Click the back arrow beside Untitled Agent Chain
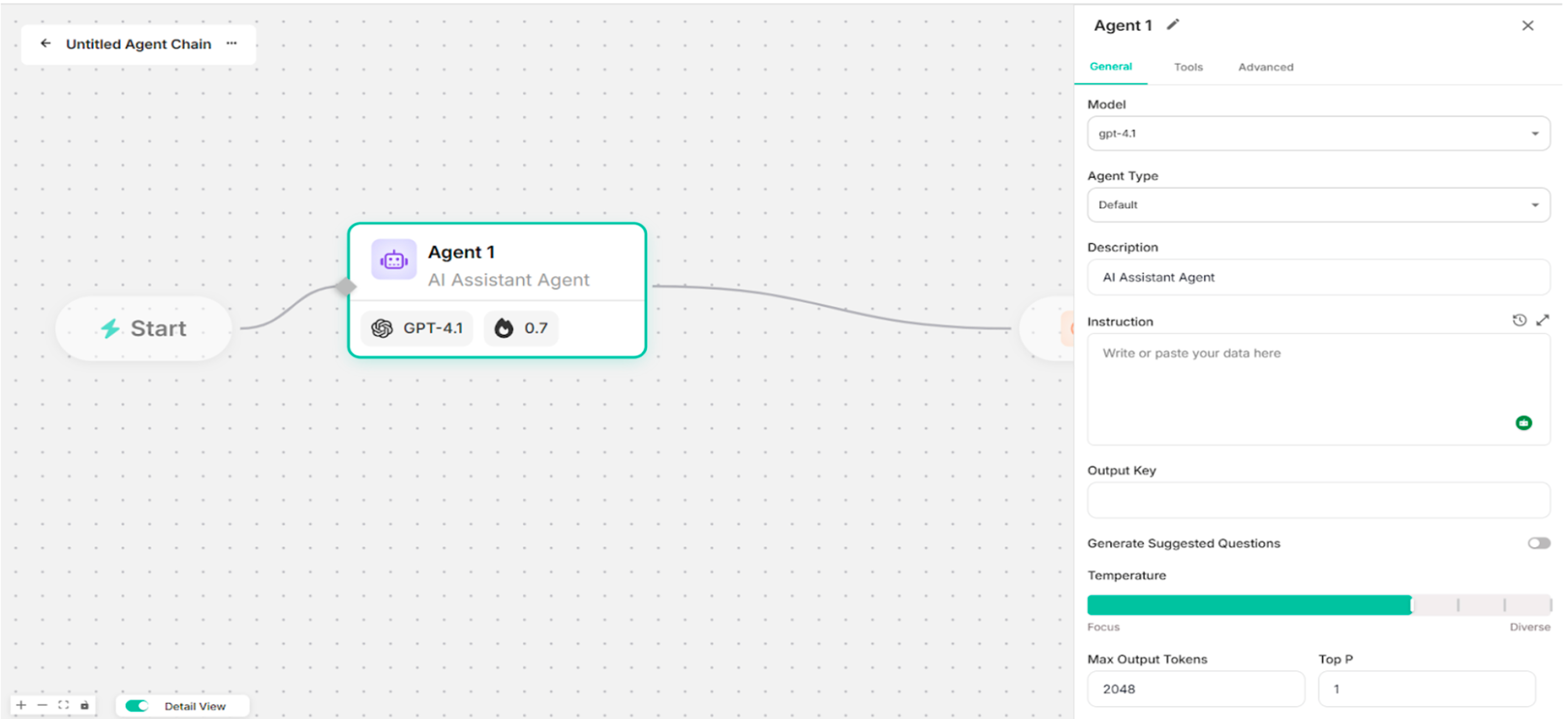 click(45, 43)
